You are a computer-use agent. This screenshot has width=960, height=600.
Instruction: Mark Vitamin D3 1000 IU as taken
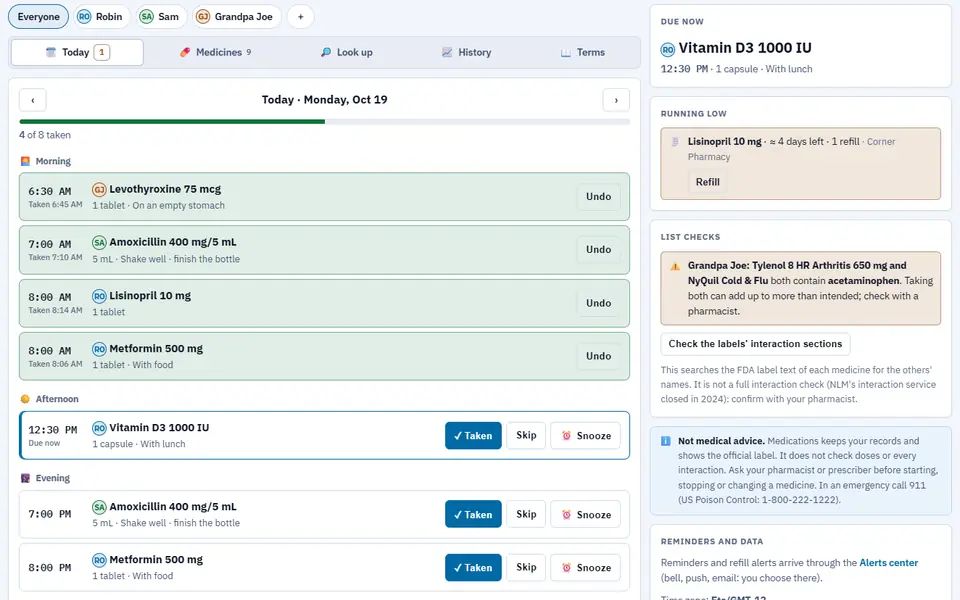(473, 435)
